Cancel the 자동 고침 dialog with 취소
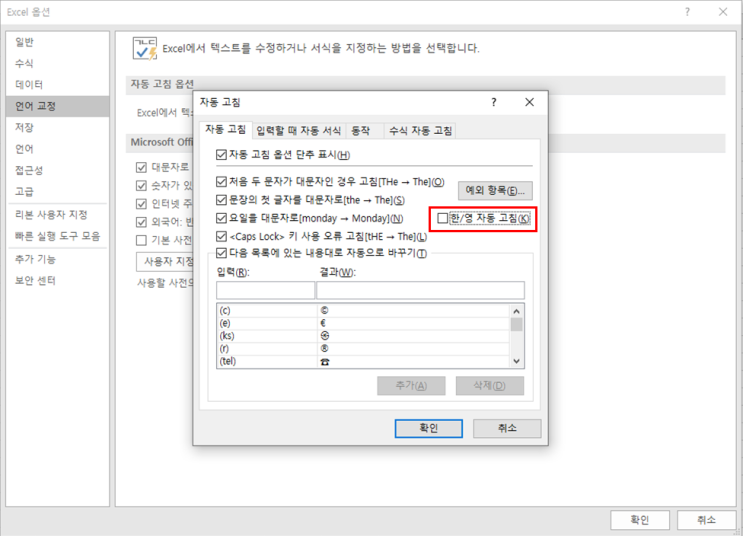 (507, 428)
